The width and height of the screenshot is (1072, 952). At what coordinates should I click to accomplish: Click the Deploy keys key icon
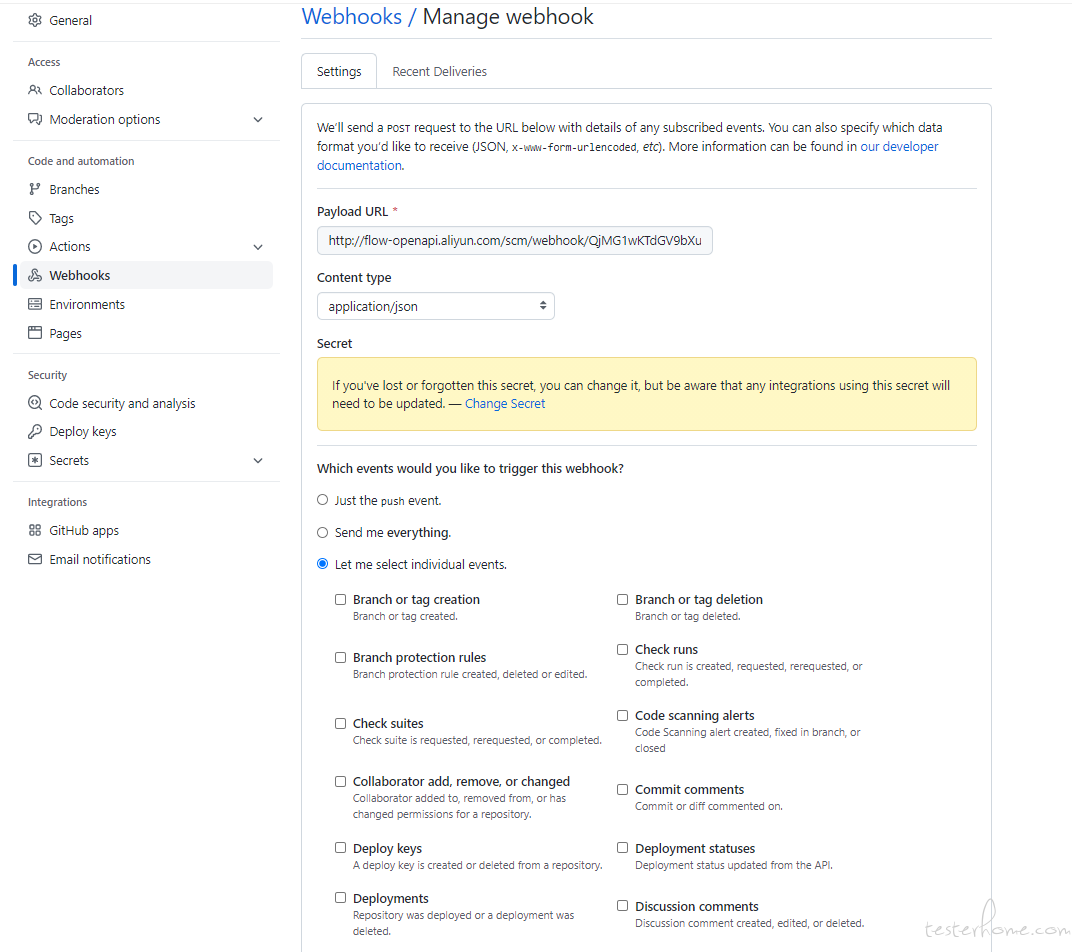(35, 432)
